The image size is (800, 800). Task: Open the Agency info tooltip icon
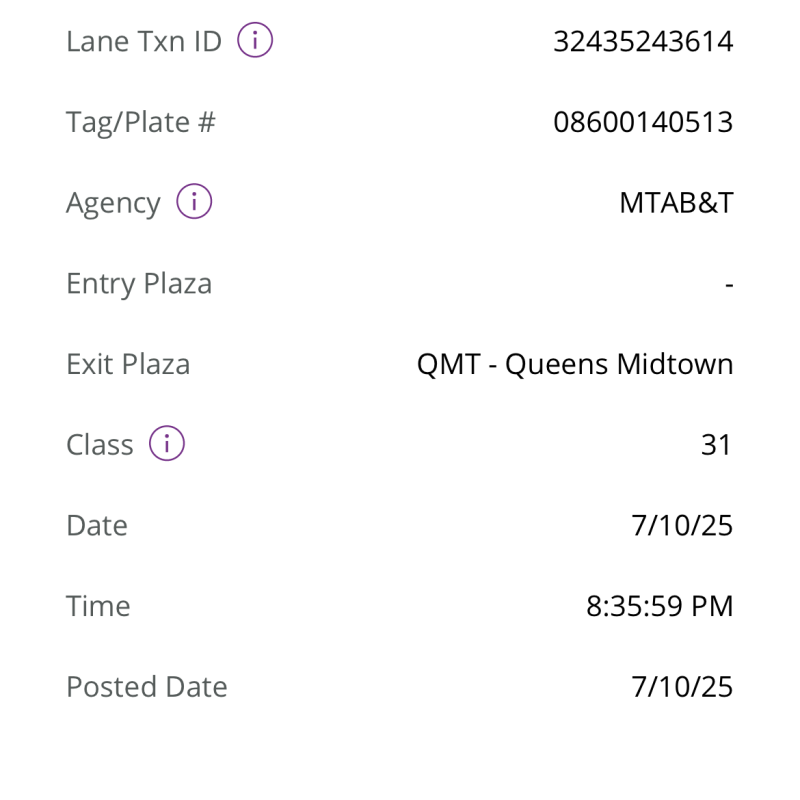point(194,202)
